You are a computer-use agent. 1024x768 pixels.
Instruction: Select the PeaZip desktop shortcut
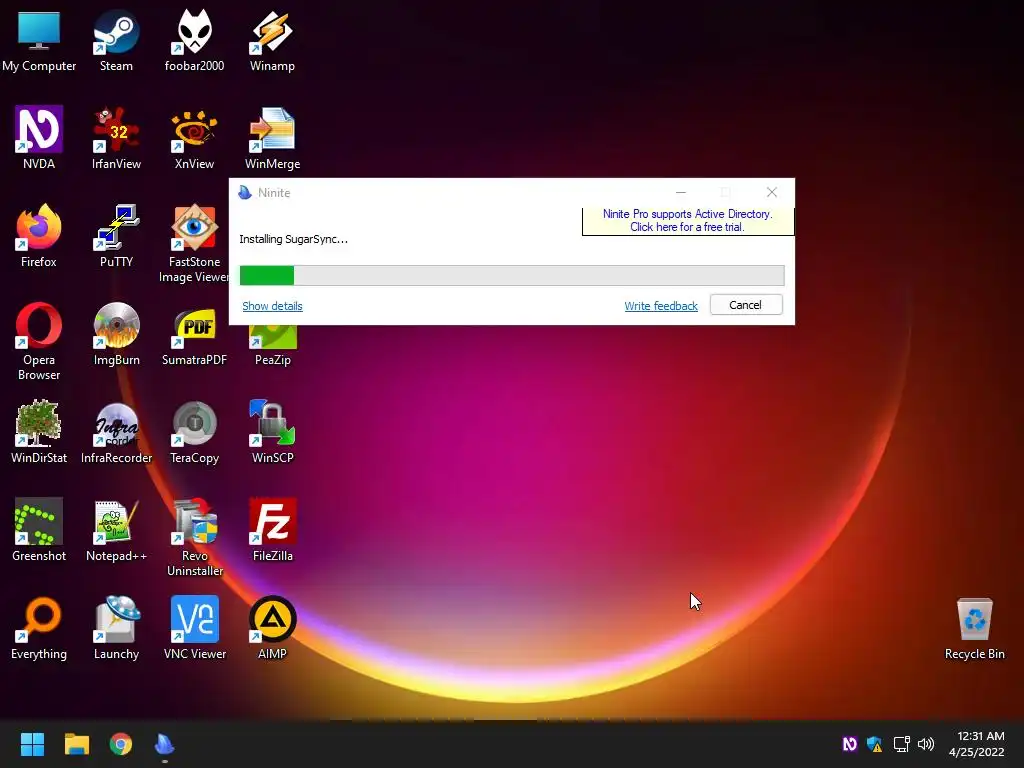(272, 346)
